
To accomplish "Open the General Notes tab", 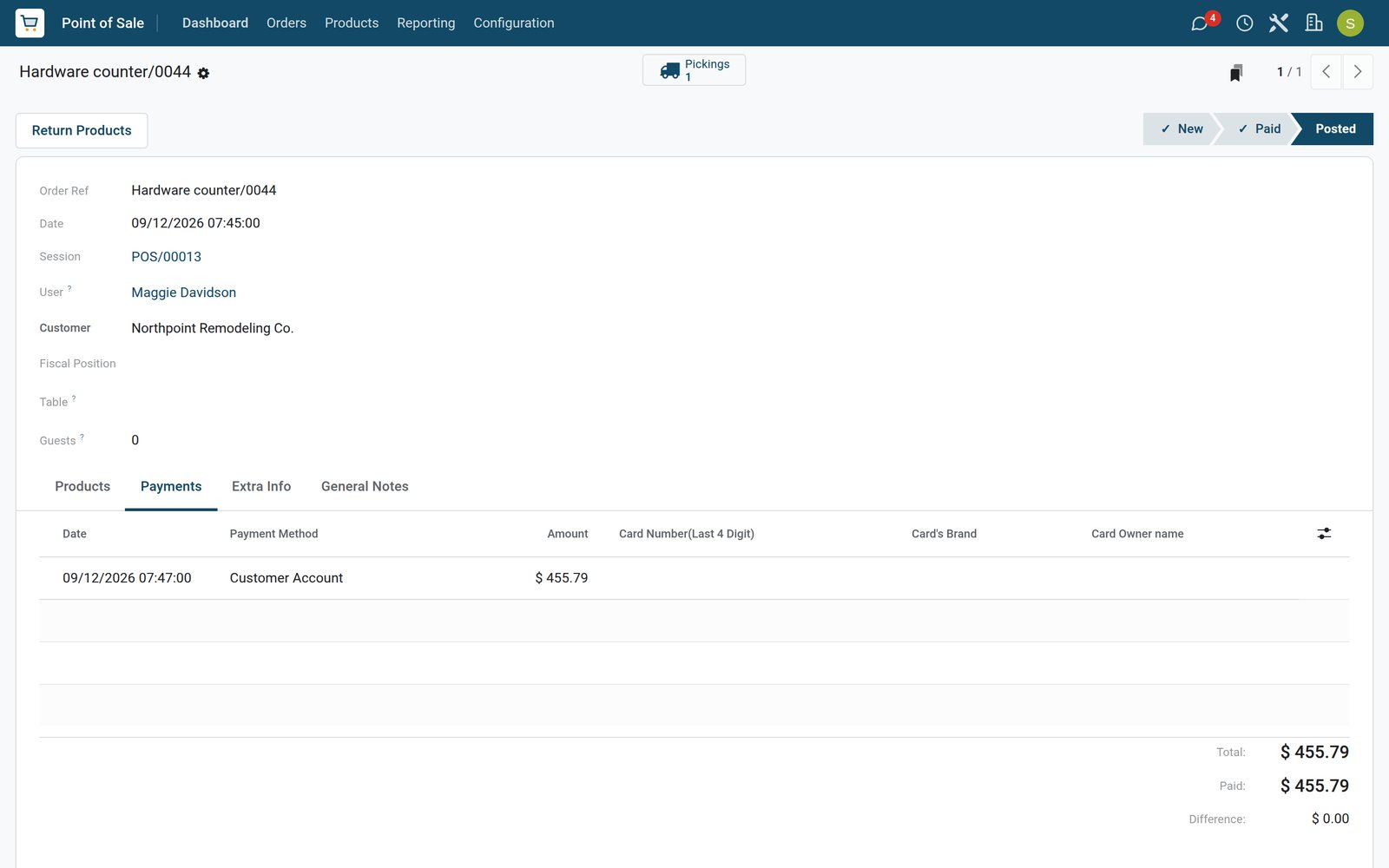I will pos(365,486).
